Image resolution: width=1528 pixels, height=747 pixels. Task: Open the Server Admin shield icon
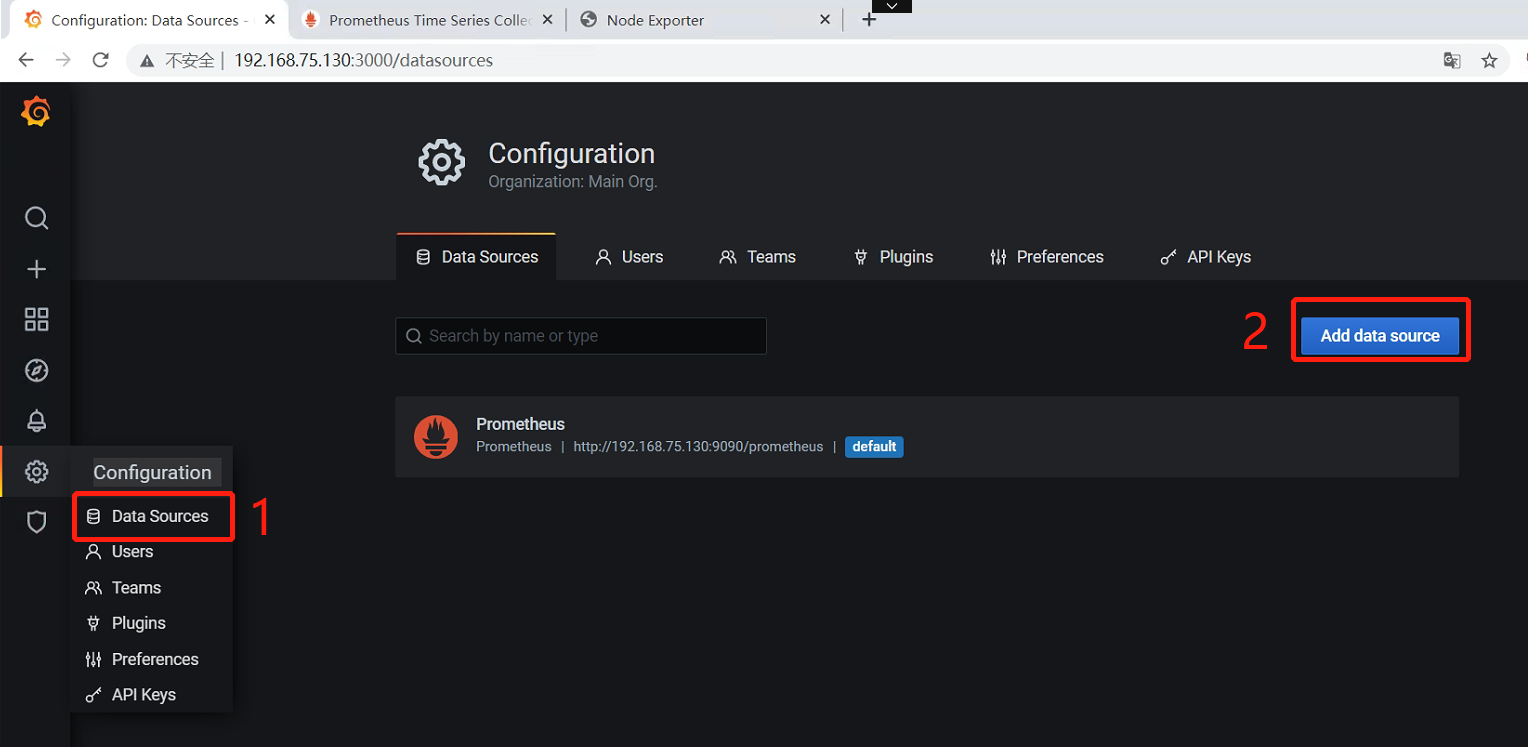pos(36,521)
